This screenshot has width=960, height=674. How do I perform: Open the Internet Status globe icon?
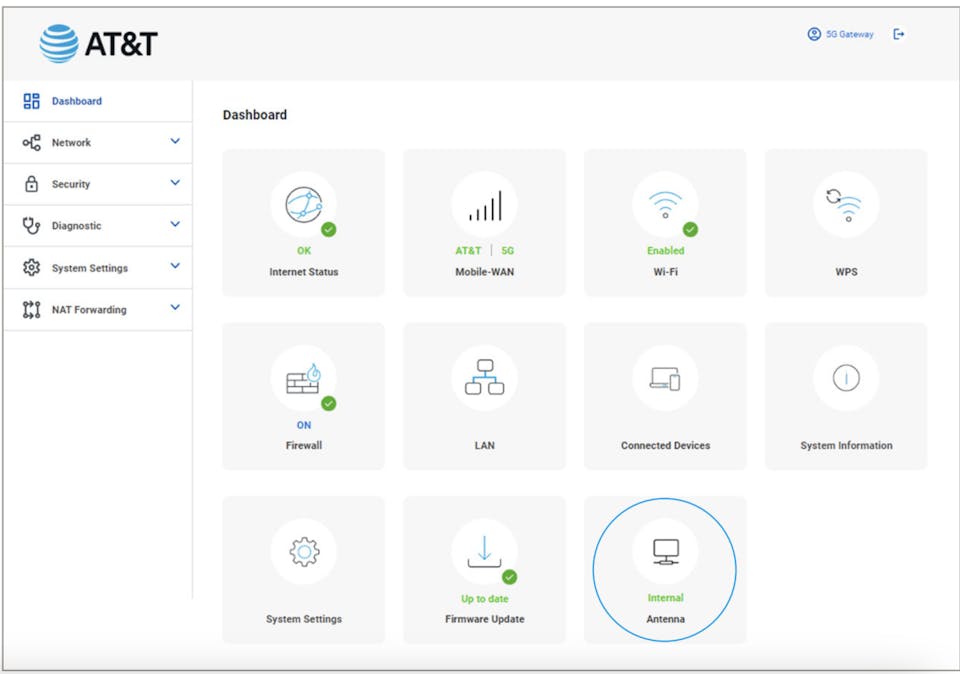point(303,204)
